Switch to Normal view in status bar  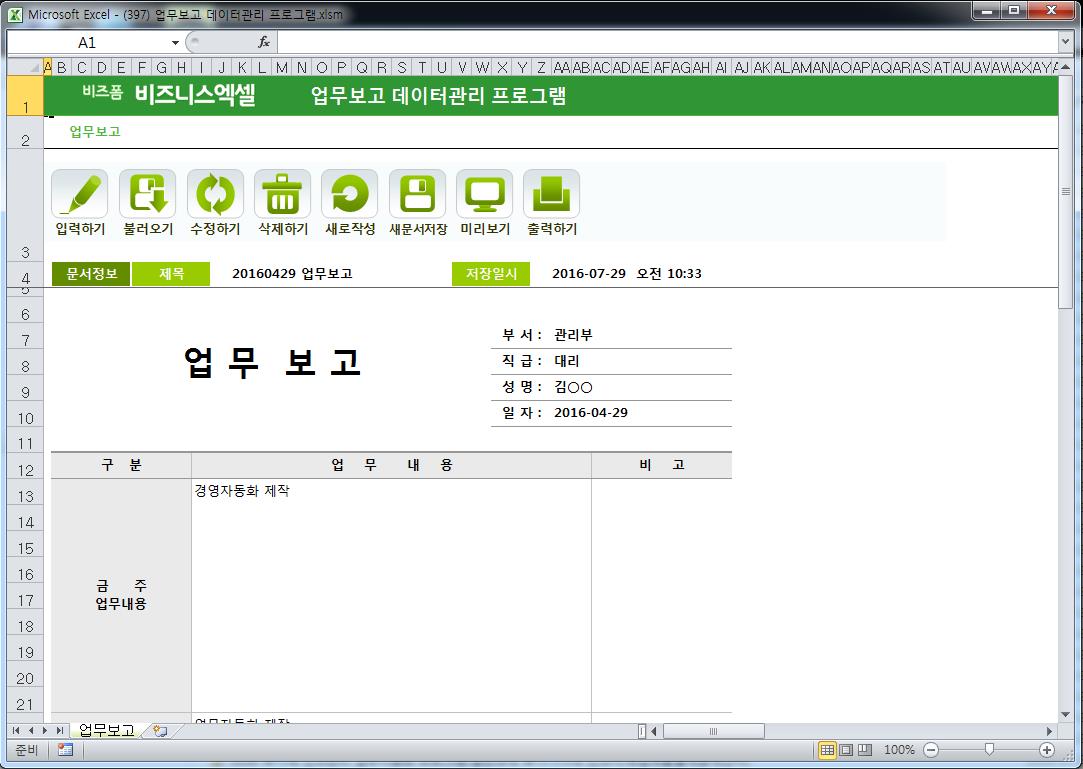click(827, 750)
